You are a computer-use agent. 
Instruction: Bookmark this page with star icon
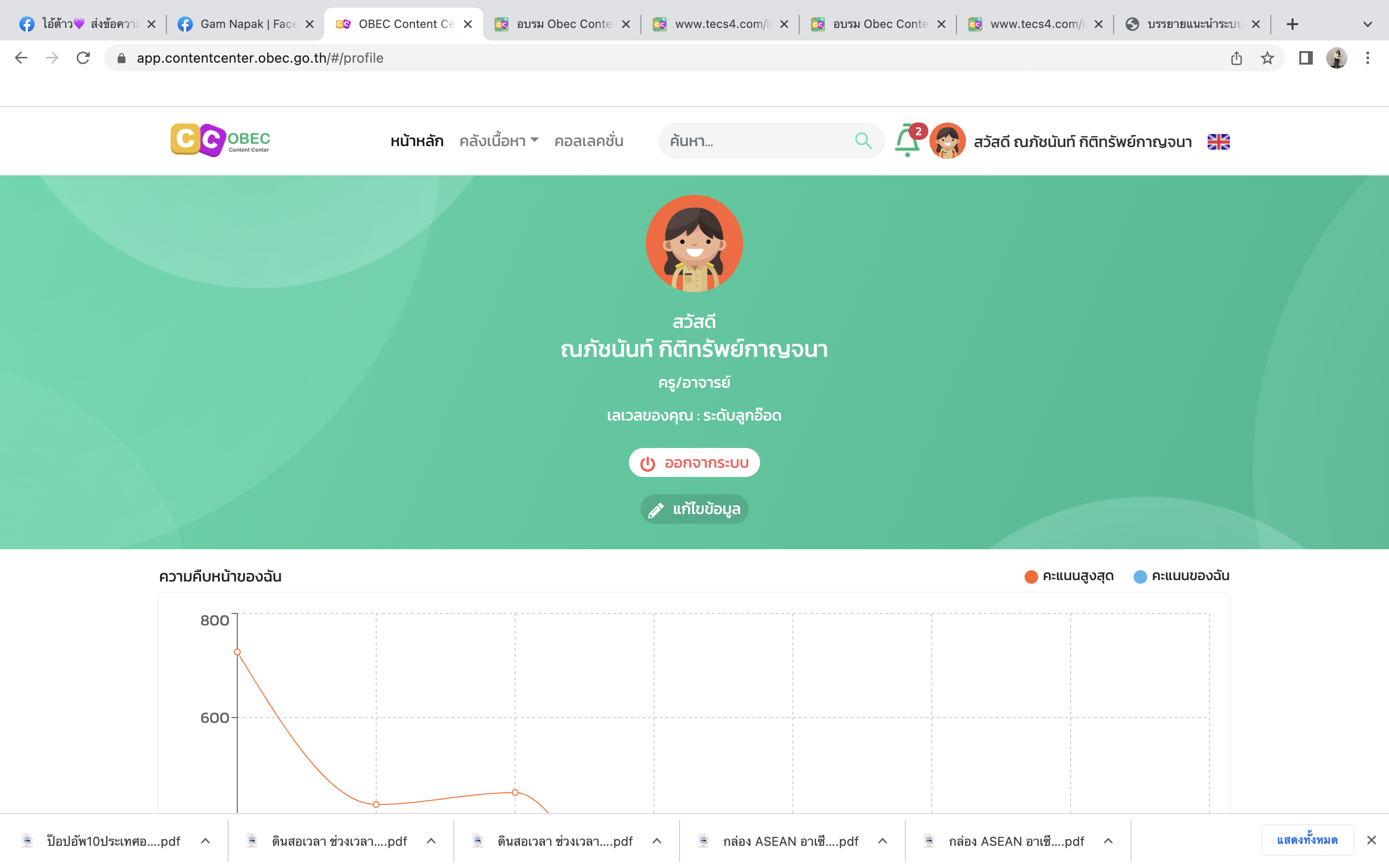pyautogui.click(x=1267, y=58)
